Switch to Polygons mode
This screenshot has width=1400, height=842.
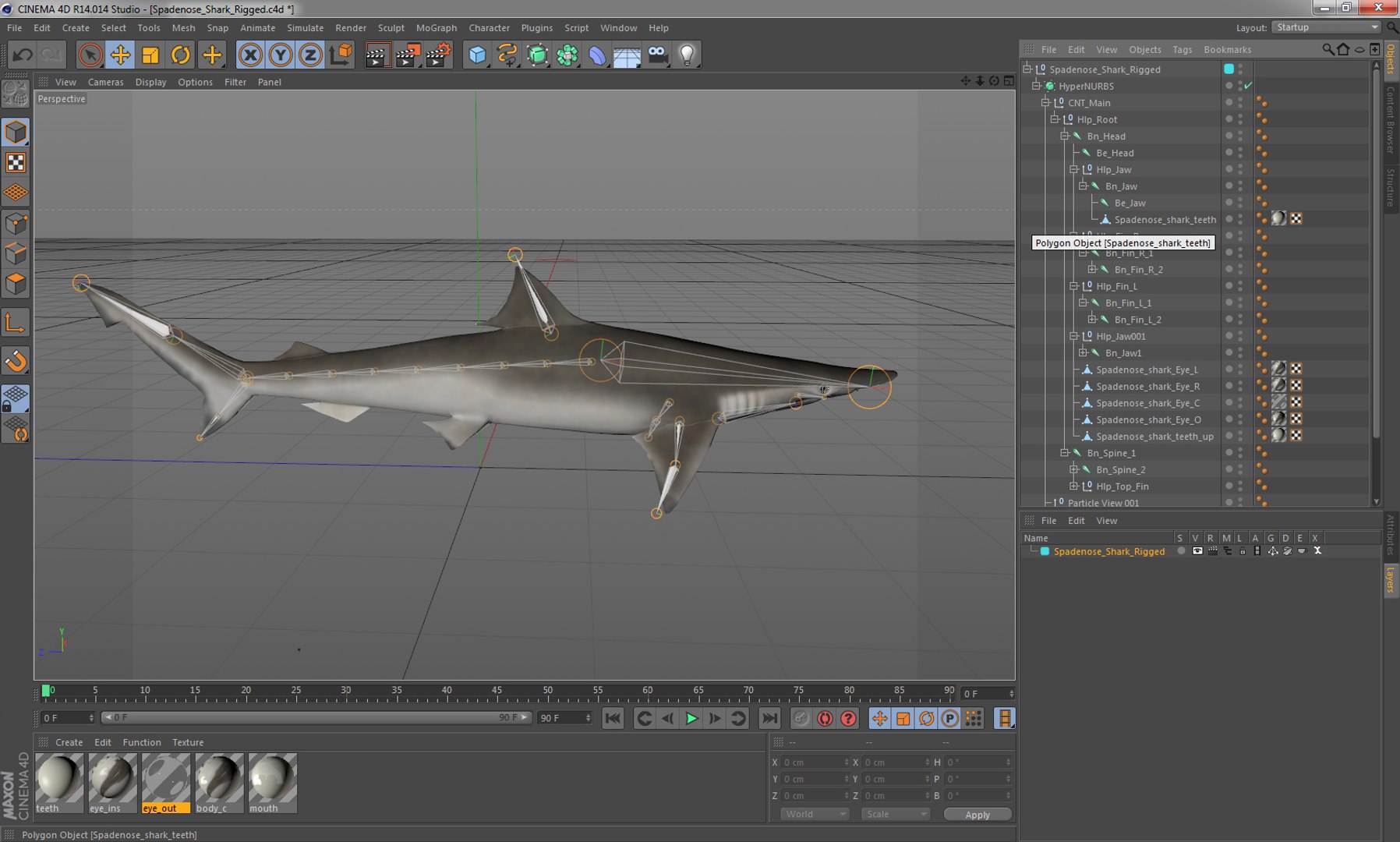16,284
